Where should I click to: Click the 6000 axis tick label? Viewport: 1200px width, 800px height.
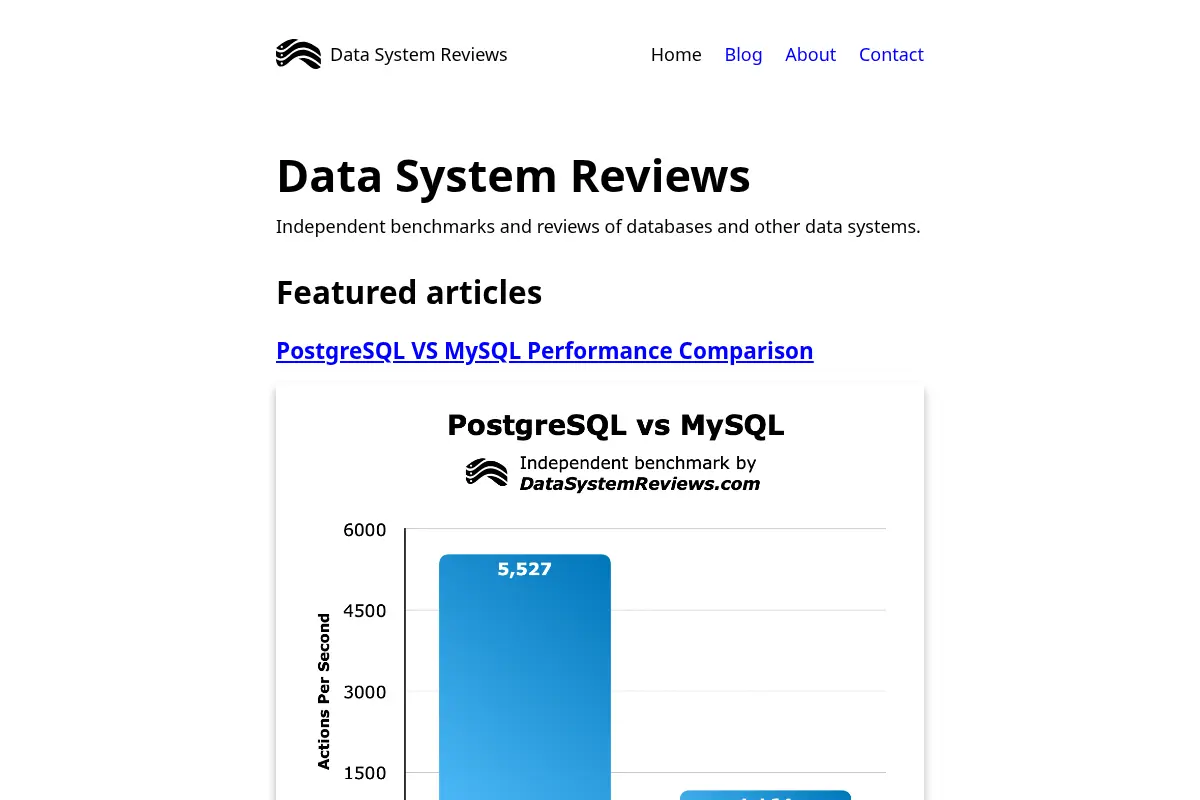click(x=365, y=530)
